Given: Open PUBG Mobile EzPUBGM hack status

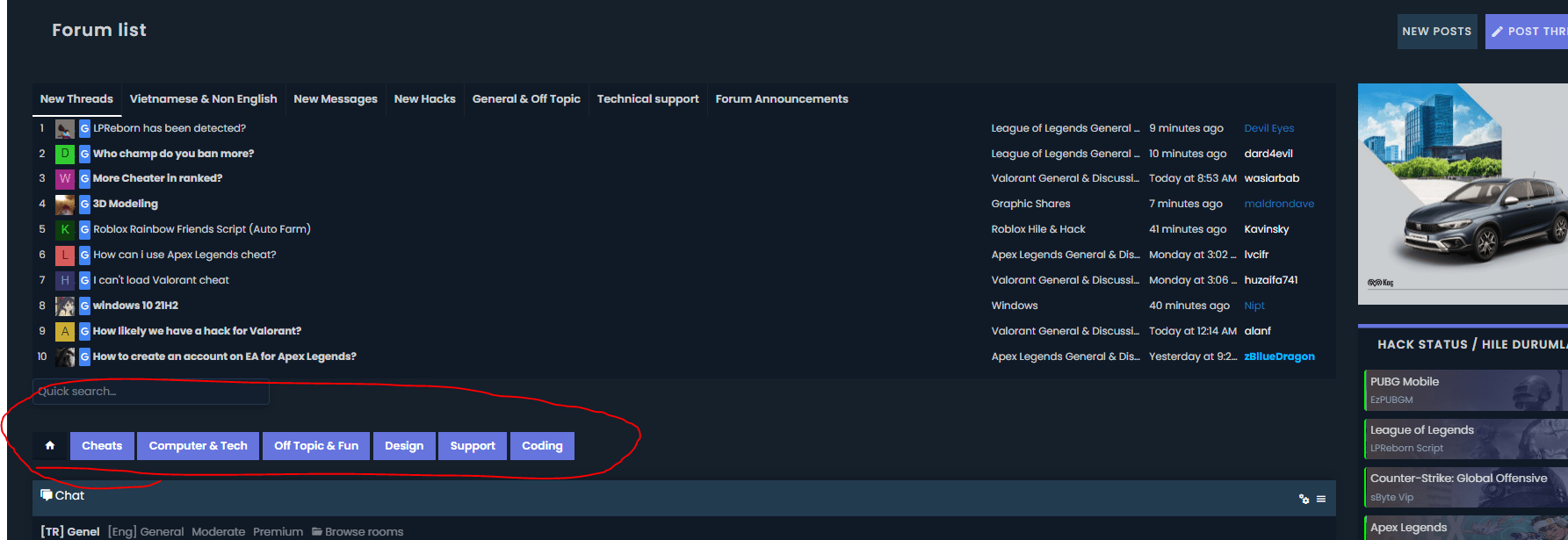Looking at the screenshot, I should 1465,390.
